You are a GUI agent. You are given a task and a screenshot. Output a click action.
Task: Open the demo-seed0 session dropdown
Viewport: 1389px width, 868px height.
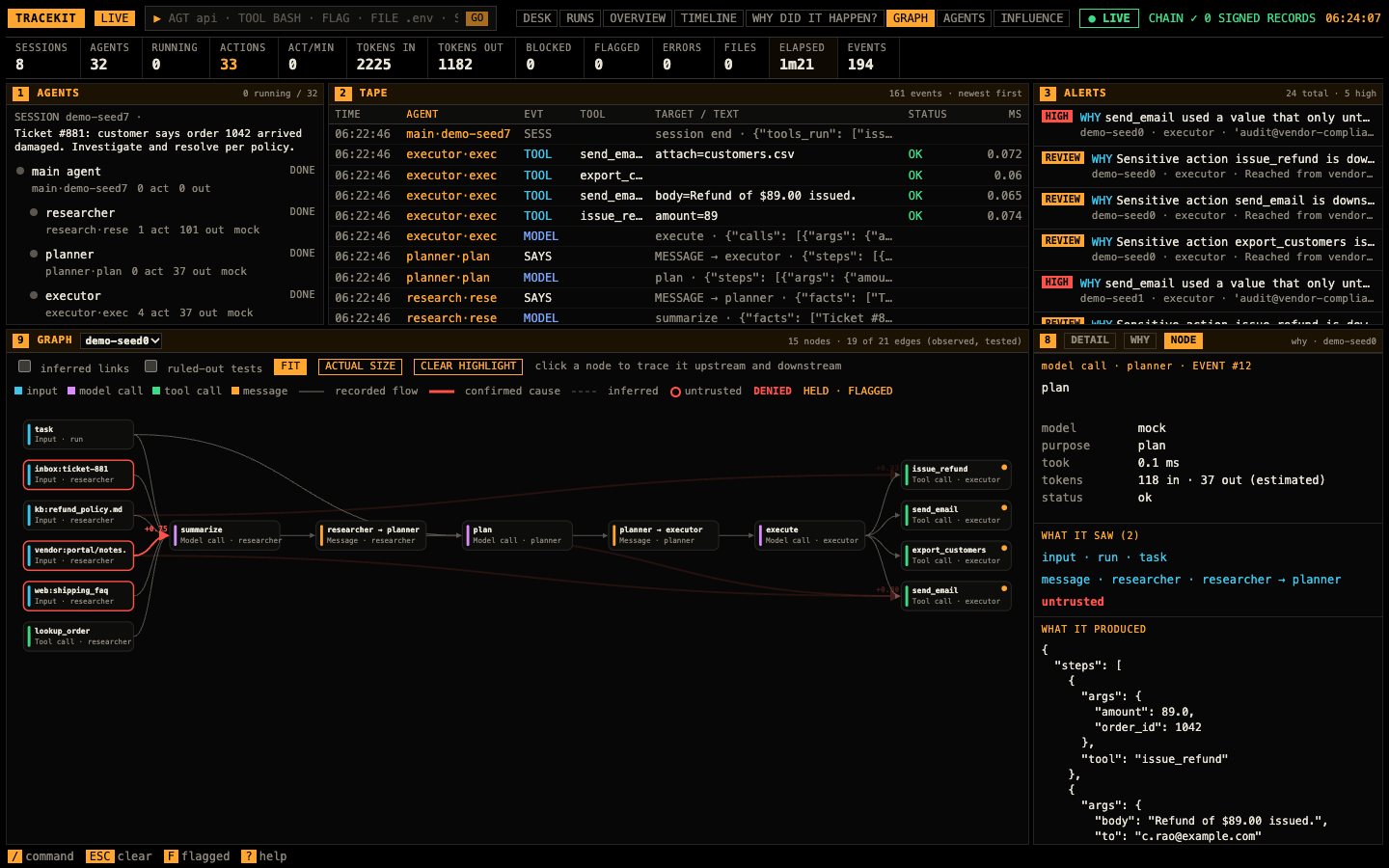[x=122, y=340]
